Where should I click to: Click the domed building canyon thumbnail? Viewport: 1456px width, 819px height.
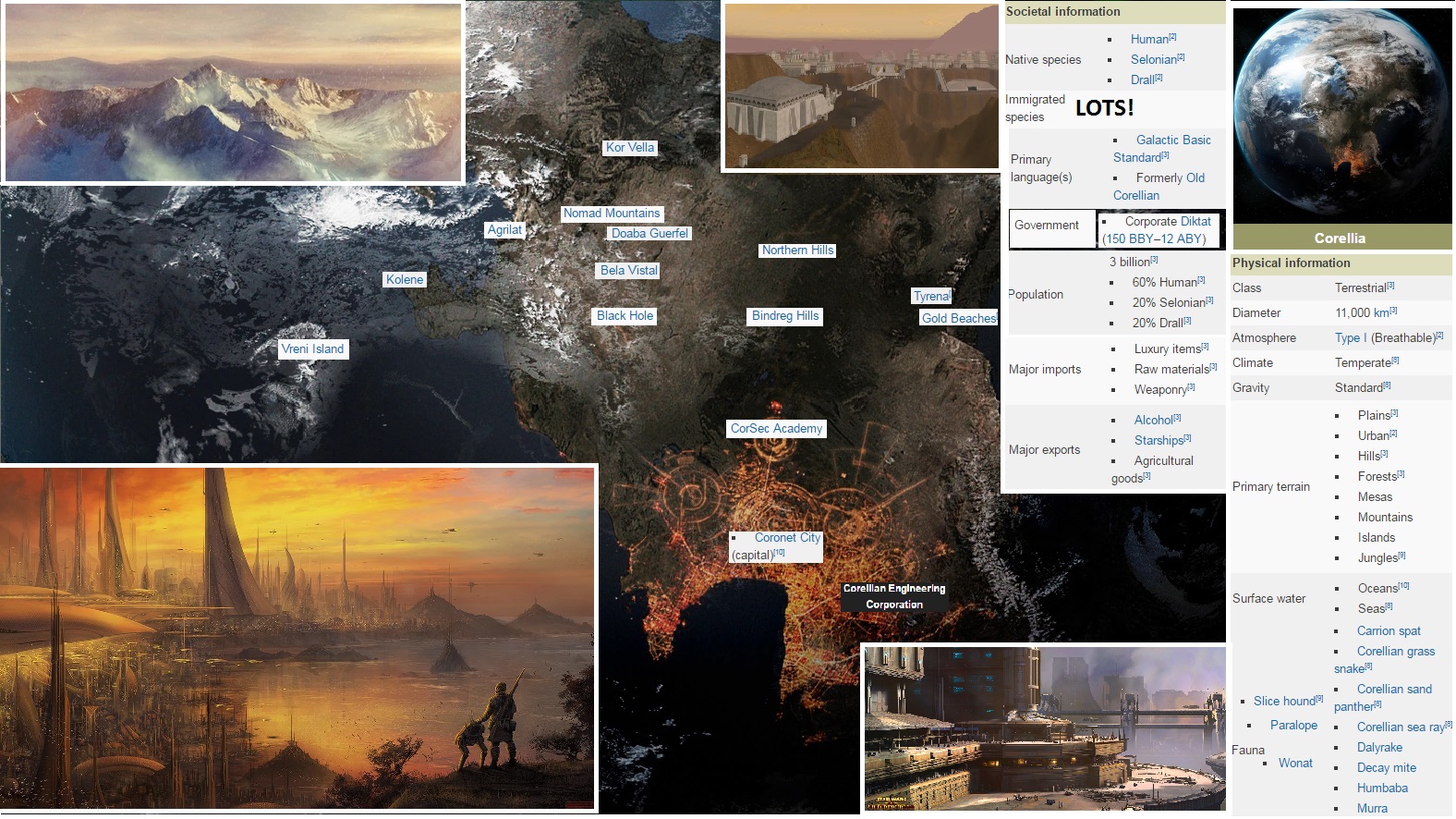tap(861, 87)
